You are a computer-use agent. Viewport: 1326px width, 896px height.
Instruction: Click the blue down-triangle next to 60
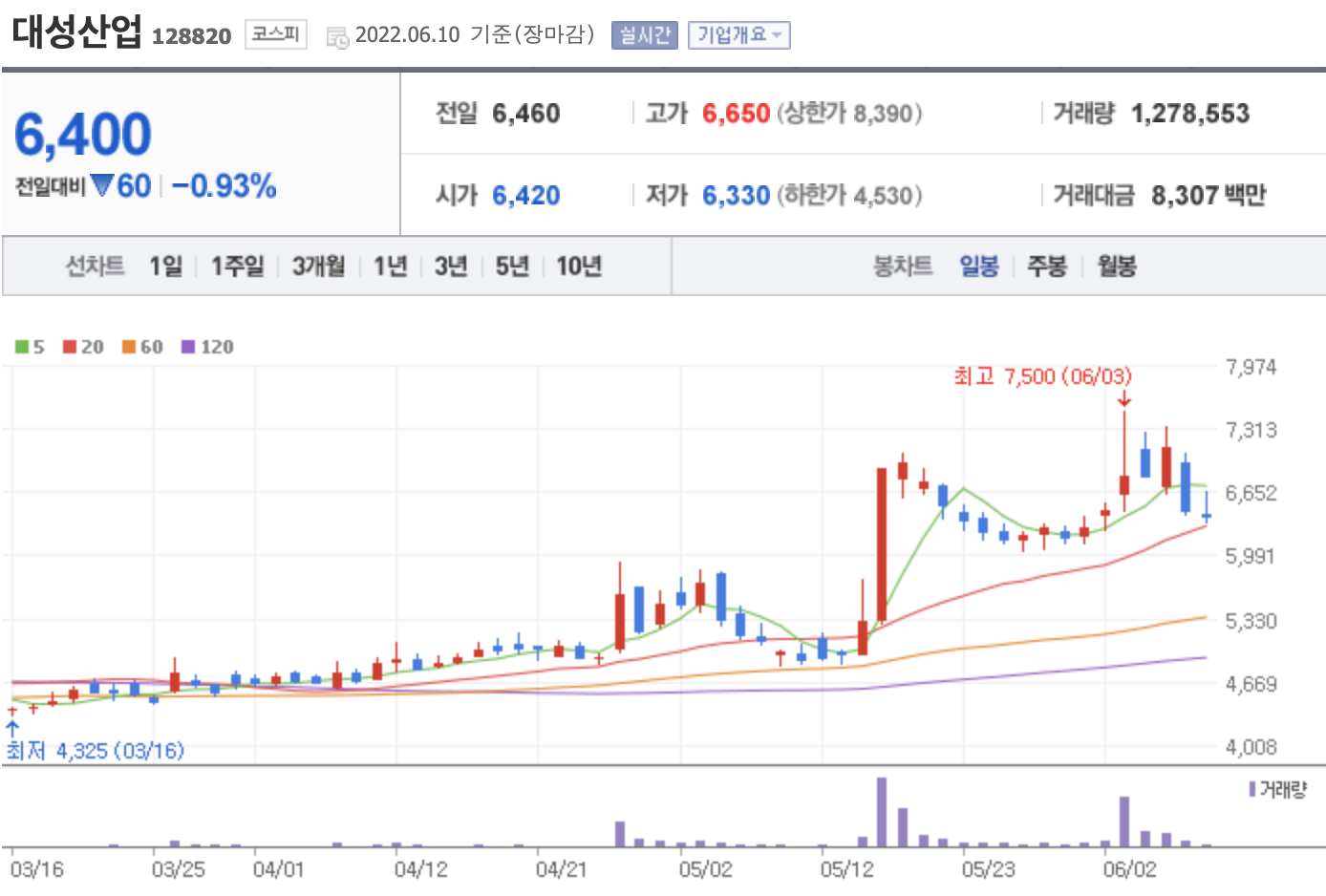101,184
